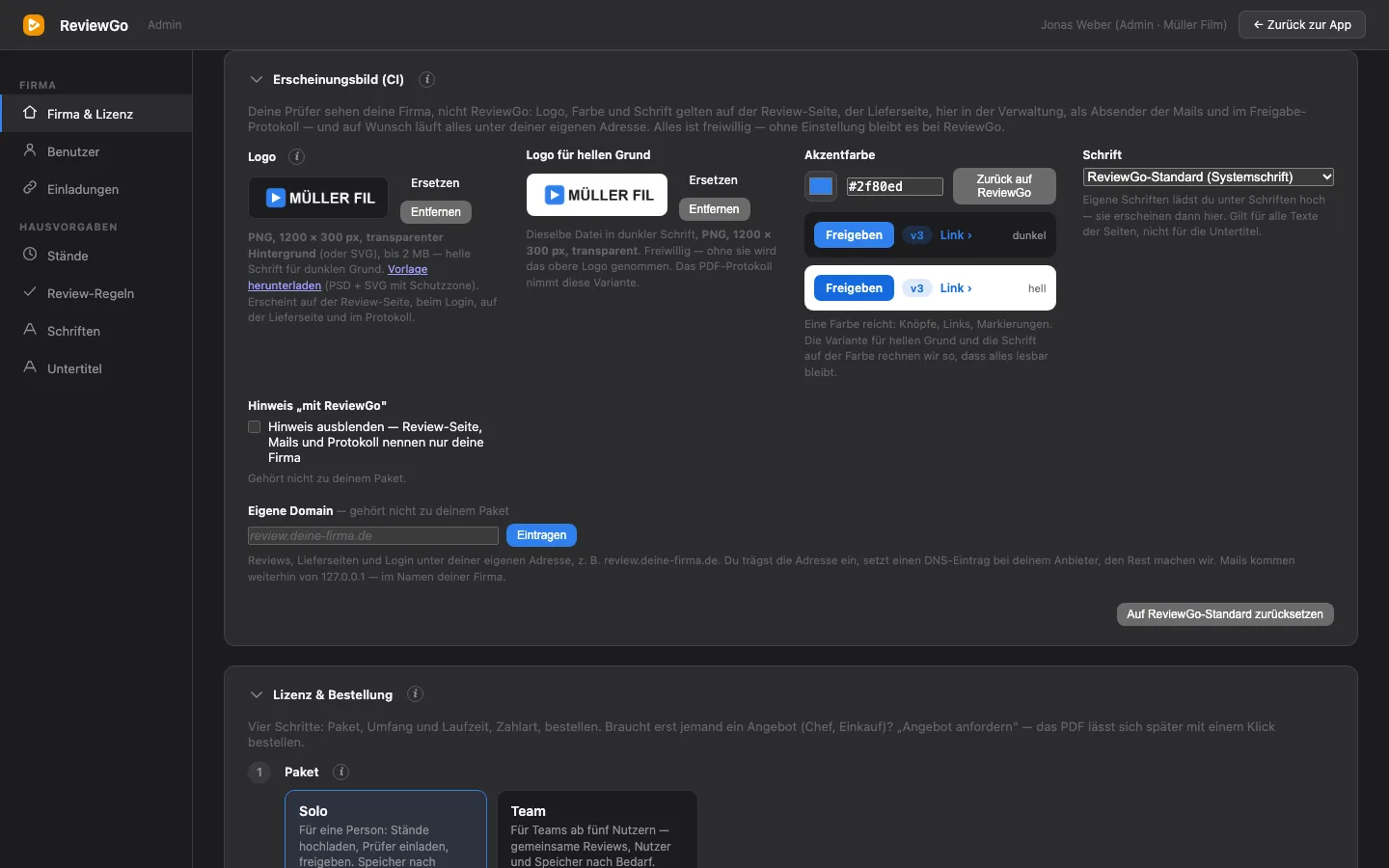Click Auf ReviewGo-Standard zurücksetzen
The width and height of the screenshot is (1389, 868).
point(1225,614)
